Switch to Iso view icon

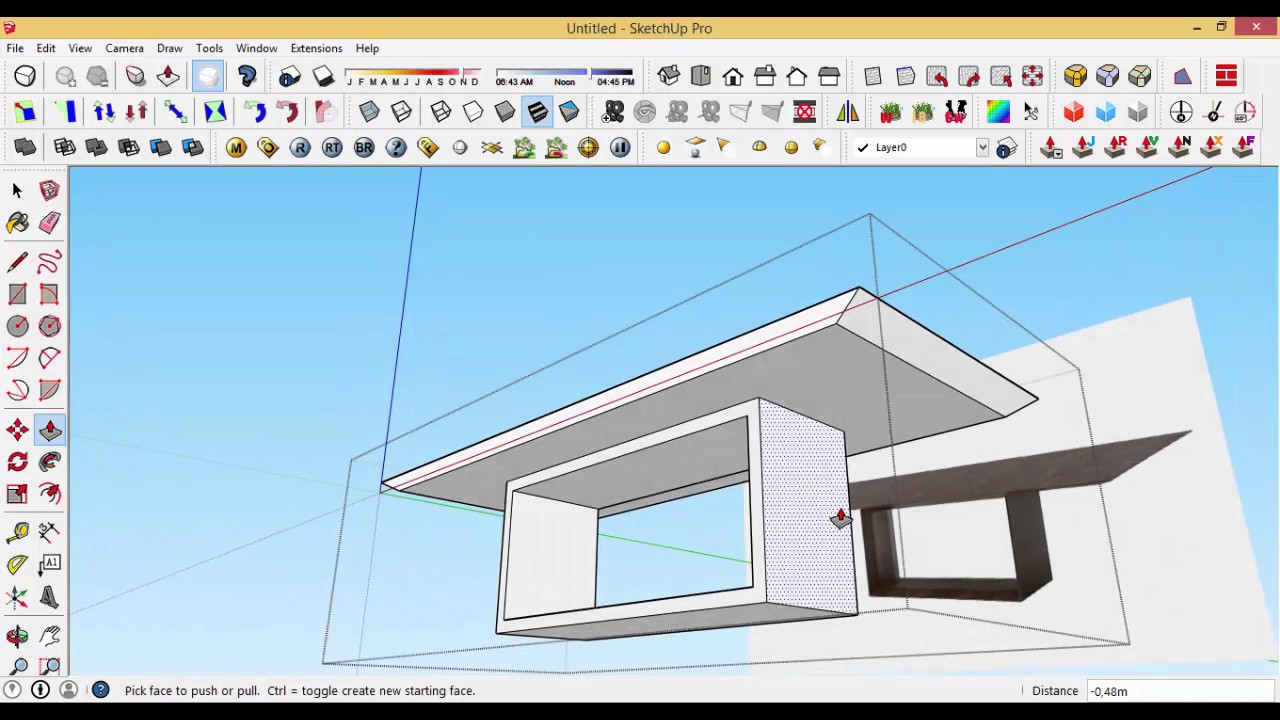click(x=669, y=76)
